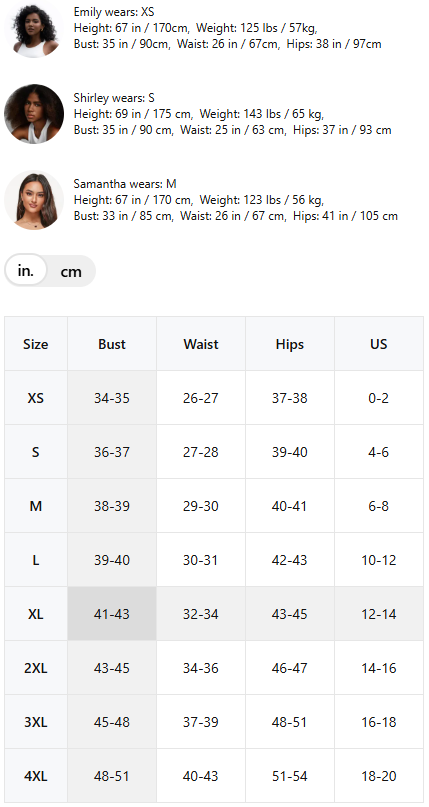
Task: Click the 3XL size row label
Action: pos(35,722)
